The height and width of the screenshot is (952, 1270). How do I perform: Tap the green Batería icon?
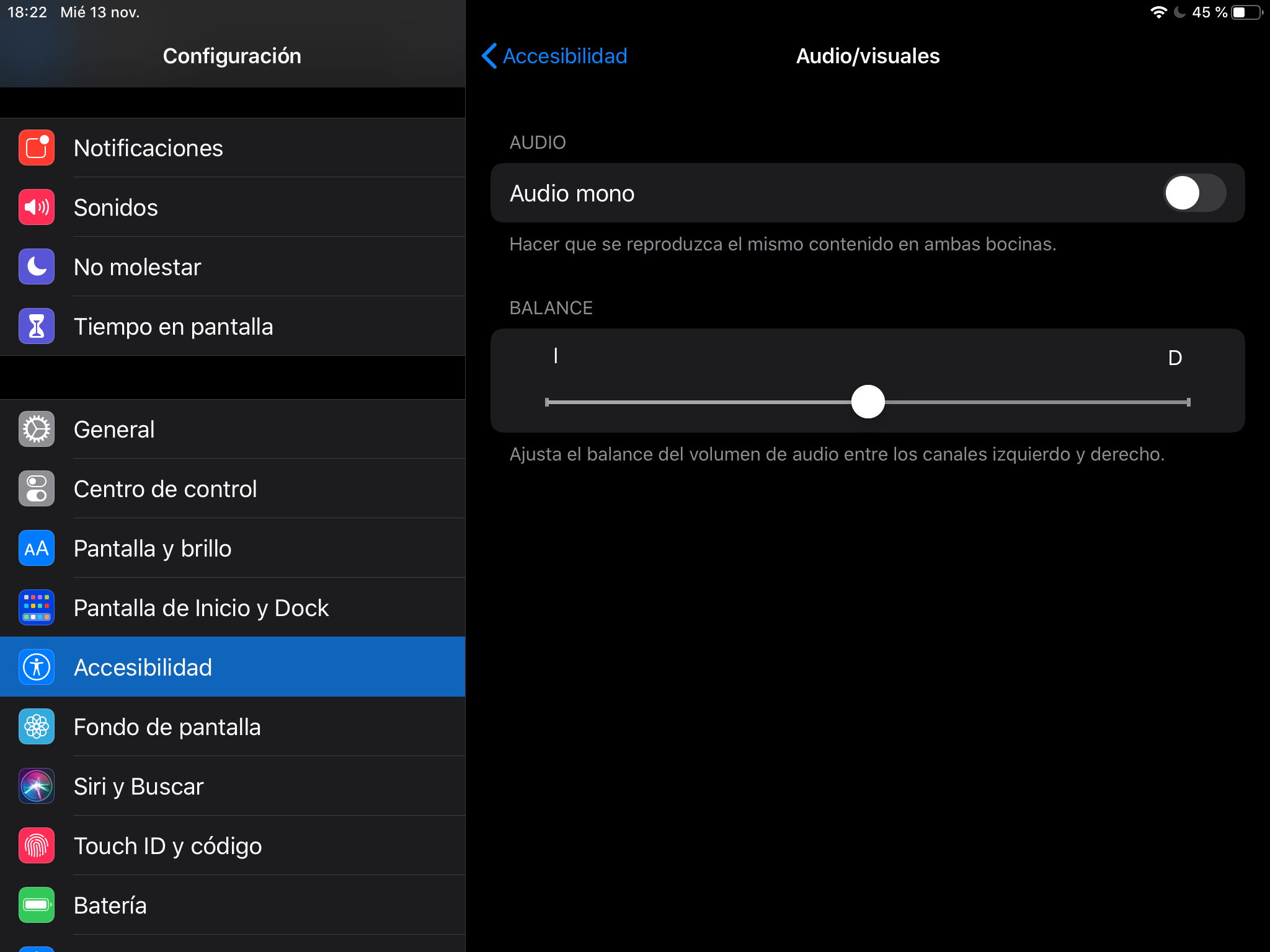(37, 906)
